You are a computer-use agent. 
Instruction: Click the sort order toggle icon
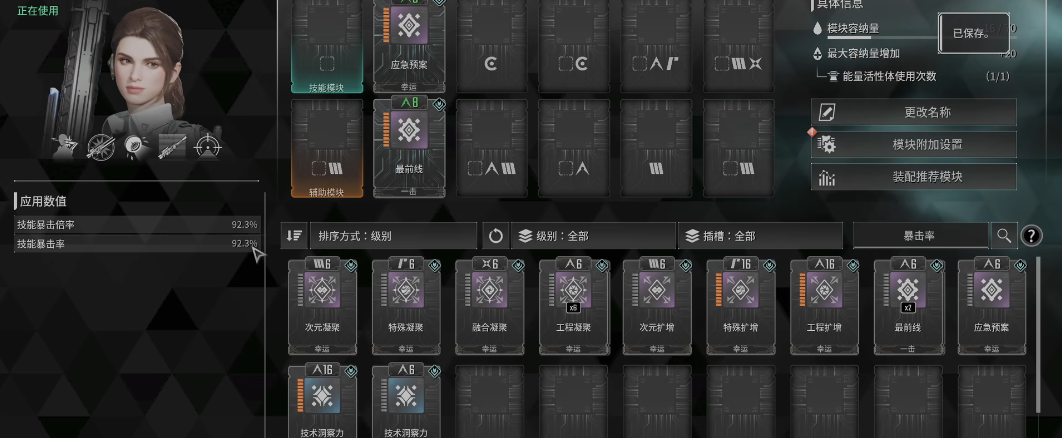pos(294,236)
